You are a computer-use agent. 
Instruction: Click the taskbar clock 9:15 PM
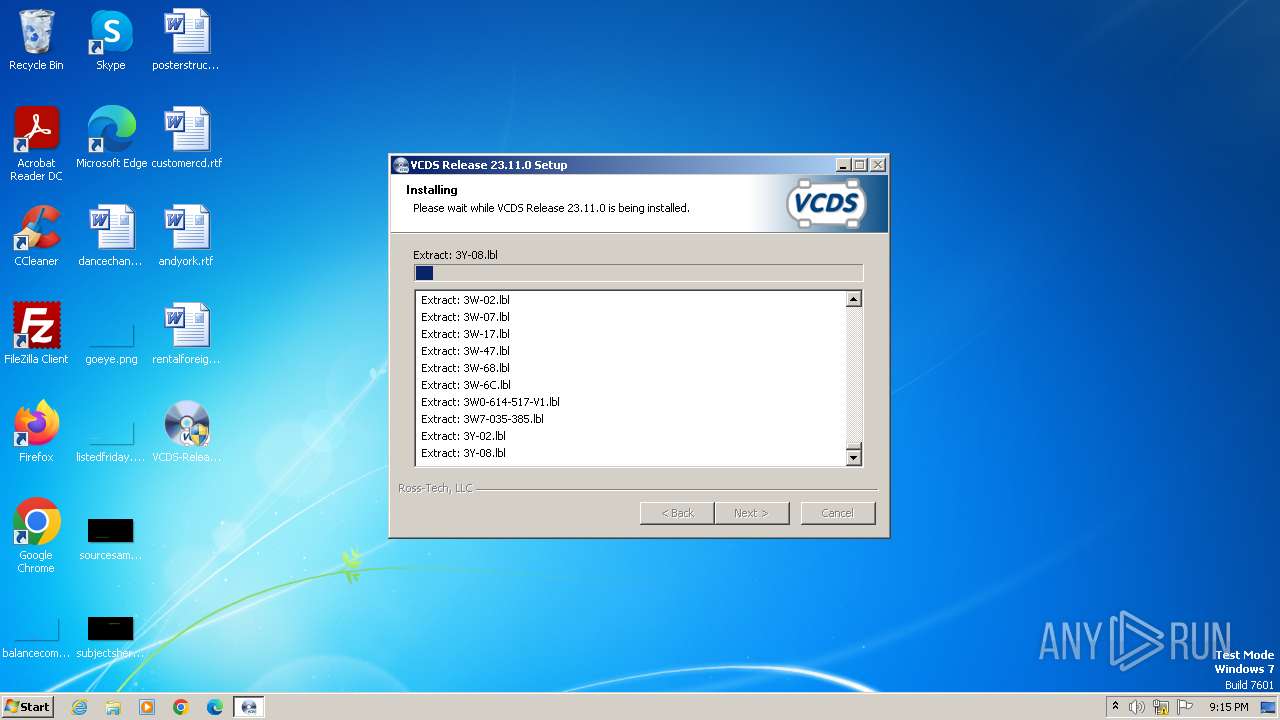click(1229, 707)
